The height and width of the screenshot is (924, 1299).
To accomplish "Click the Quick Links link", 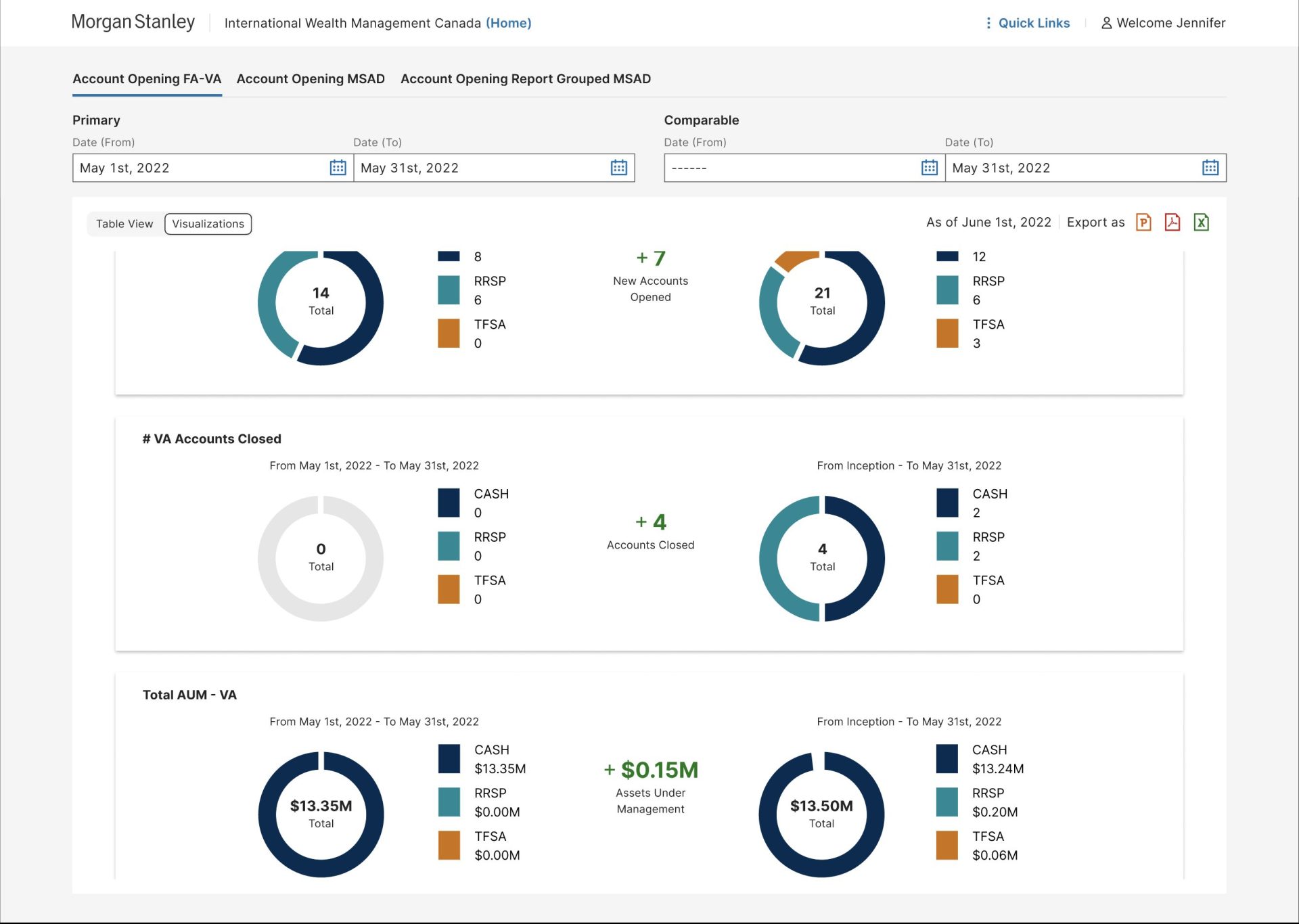I will tap(1034, 23).
